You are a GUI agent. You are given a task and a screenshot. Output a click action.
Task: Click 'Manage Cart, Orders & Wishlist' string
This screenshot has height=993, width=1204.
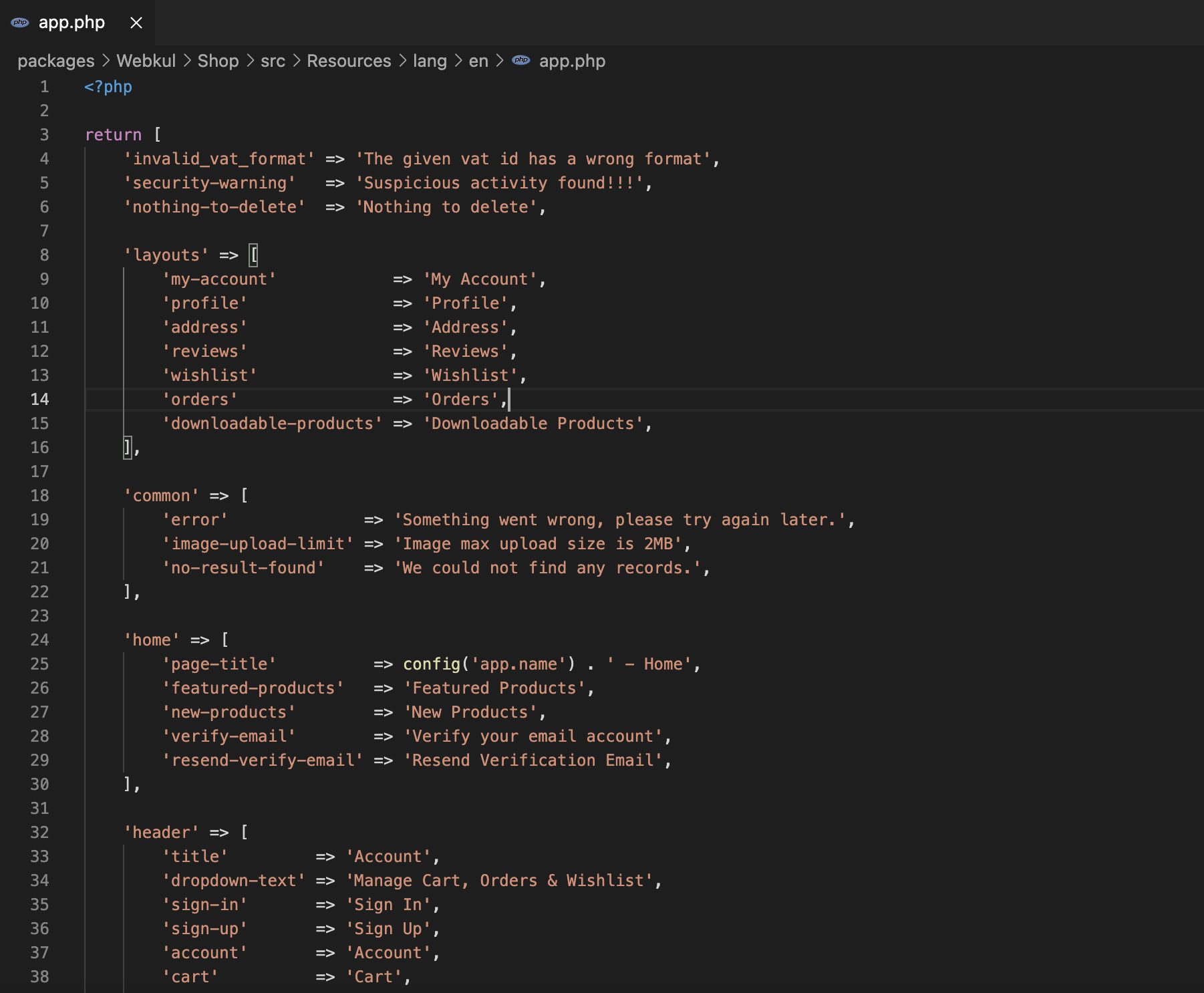pos(499,881)
